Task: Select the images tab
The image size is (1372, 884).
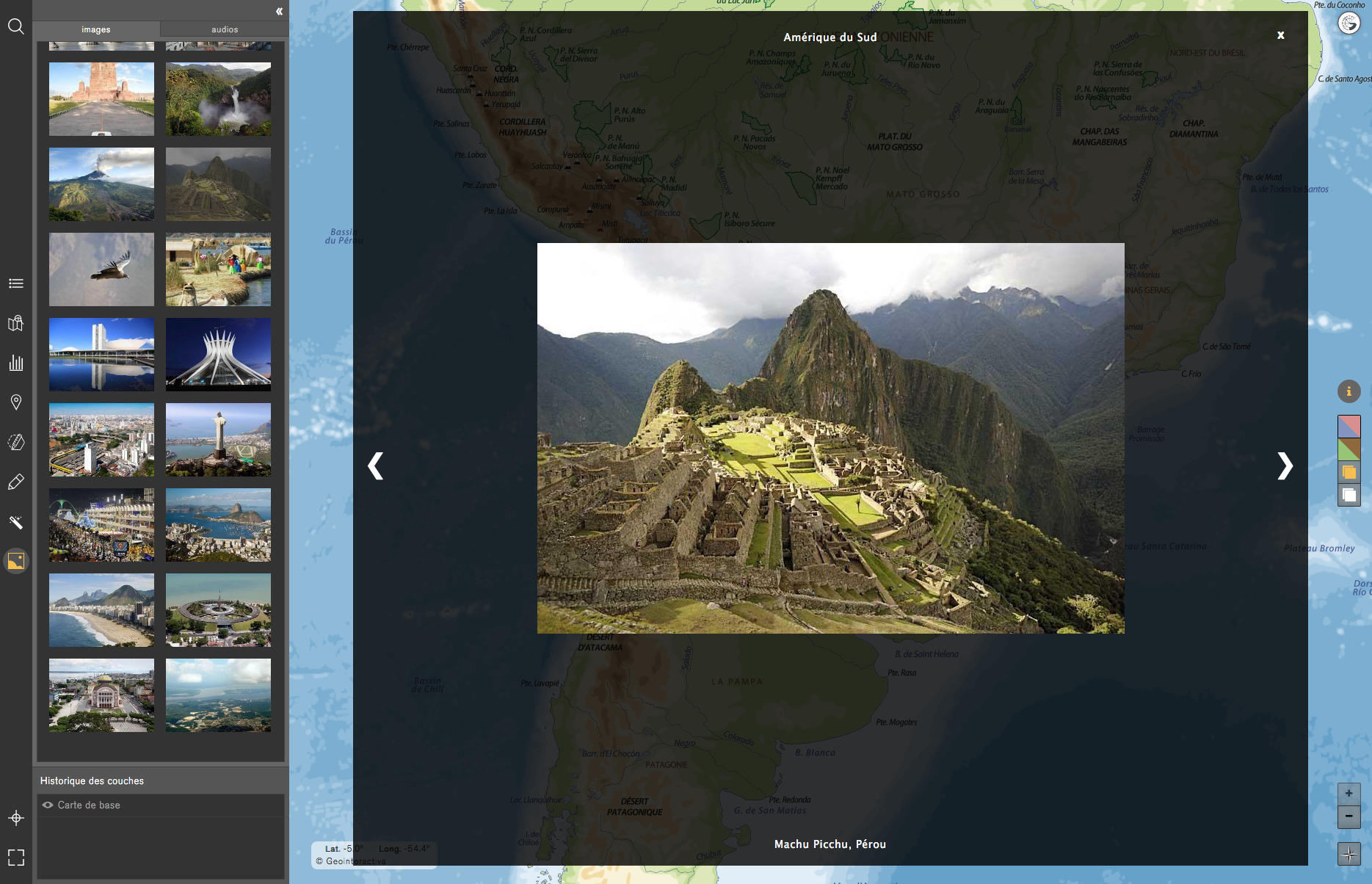Action: (x=95, y=29)
